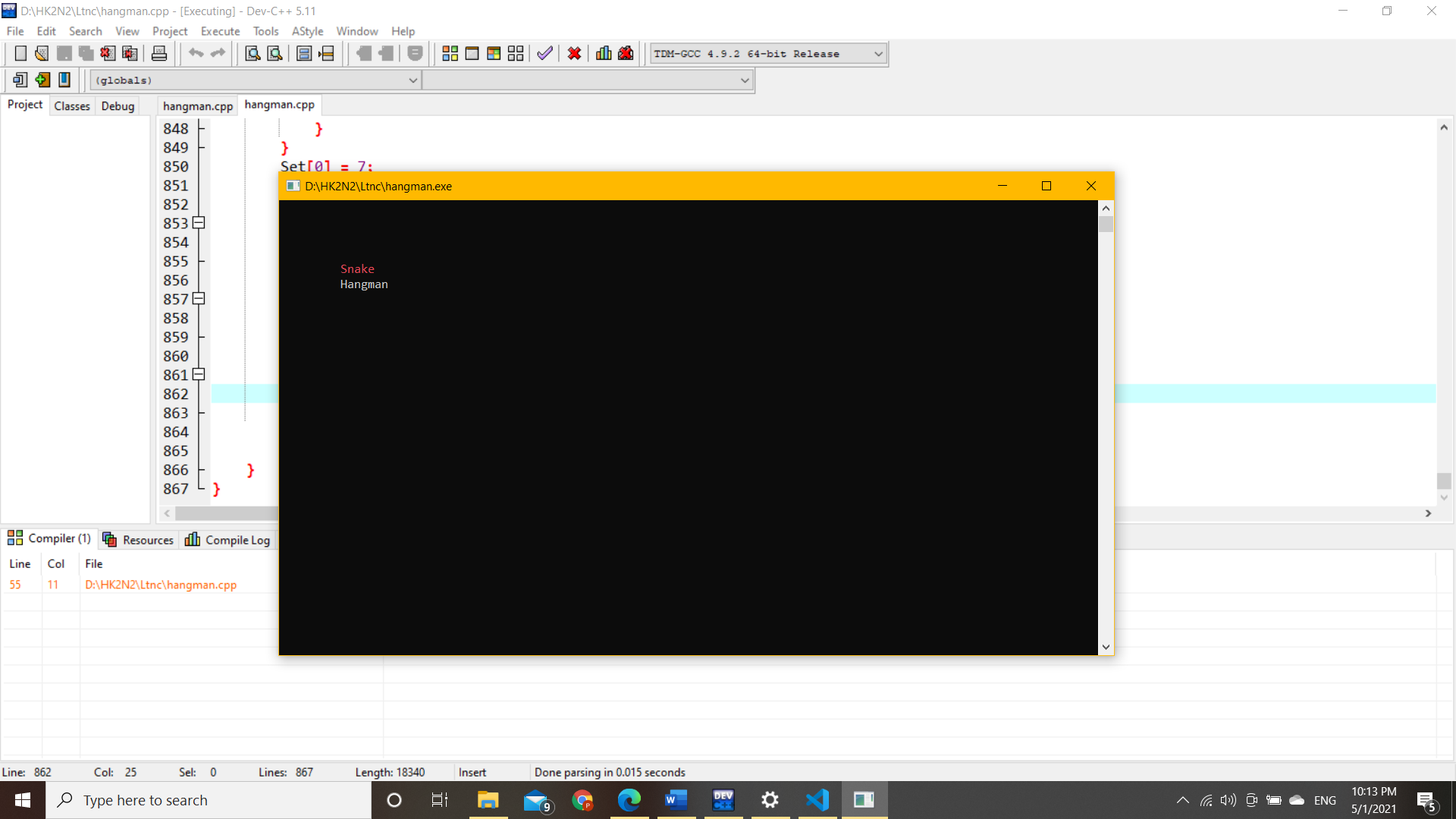
Task: Click the console window's vertical scrollbar down arrow
Action: pyautogui.click(x=1106, y=647)
